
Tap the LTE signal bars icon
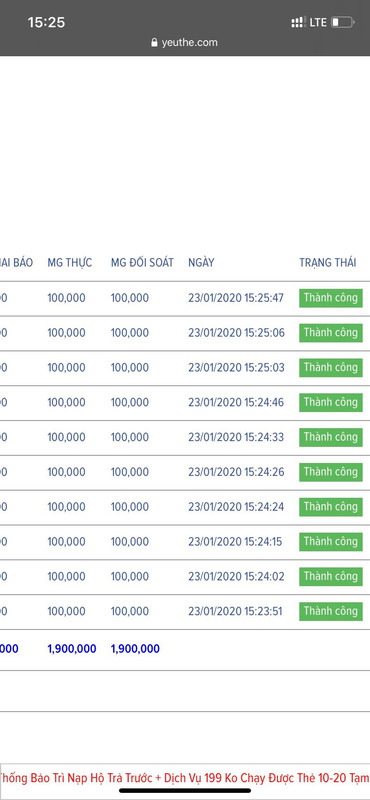298,22
